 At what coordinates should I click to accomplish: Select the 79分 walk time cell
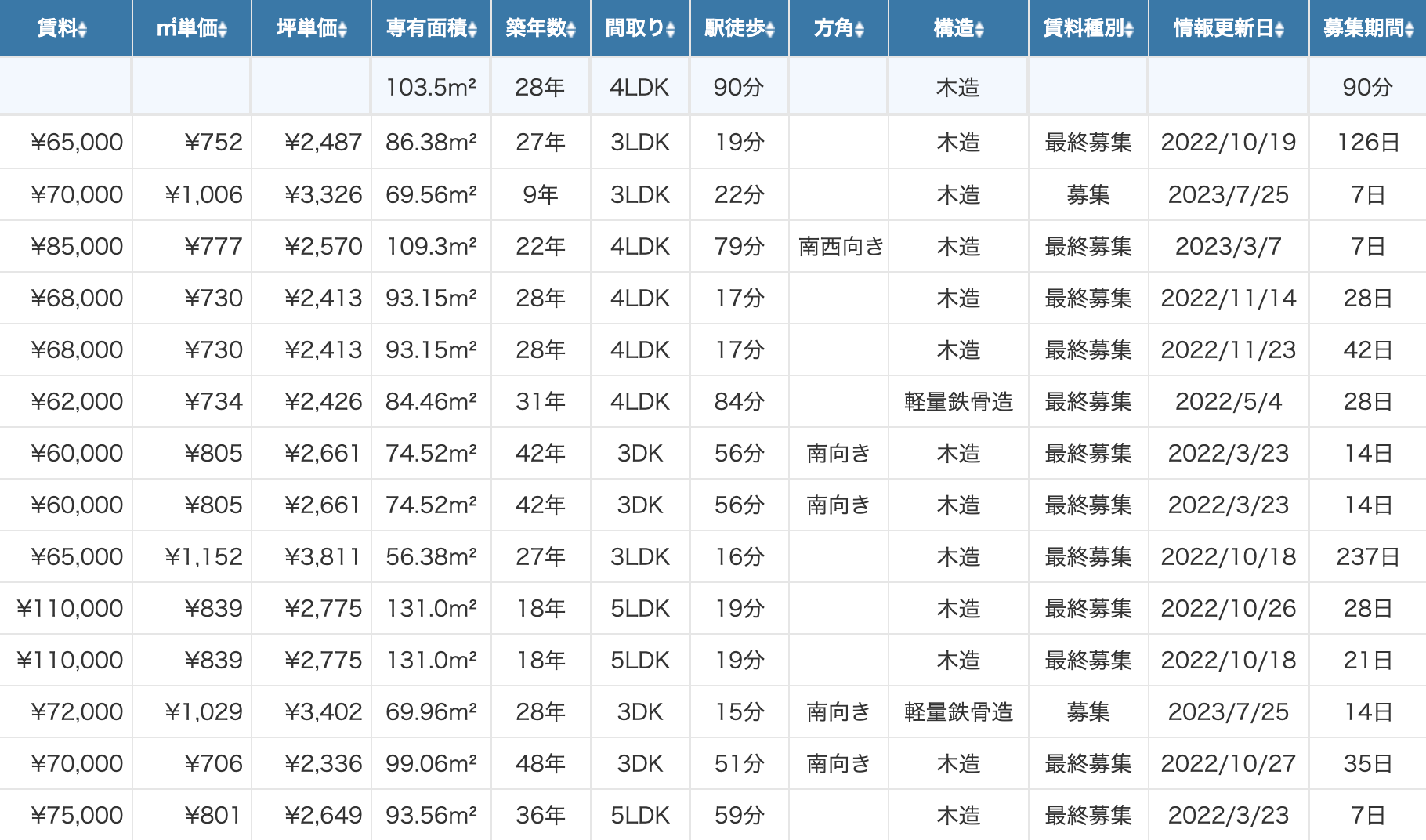[740, 246]
